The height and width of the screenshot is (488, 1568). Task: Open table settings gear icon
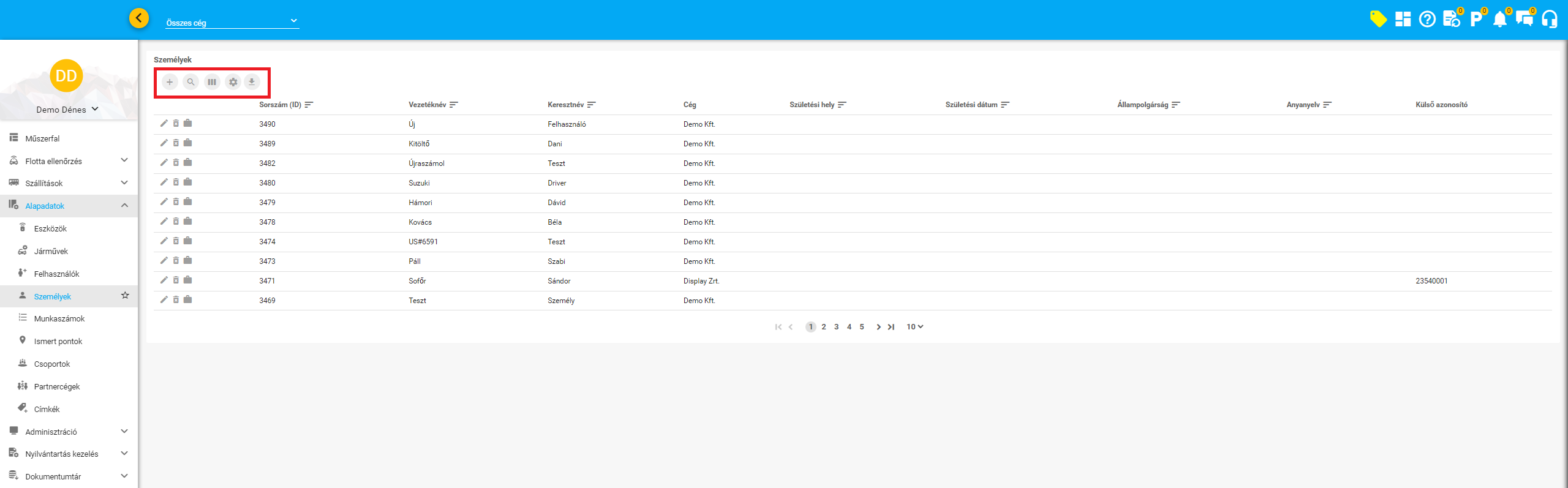point(233,82)
